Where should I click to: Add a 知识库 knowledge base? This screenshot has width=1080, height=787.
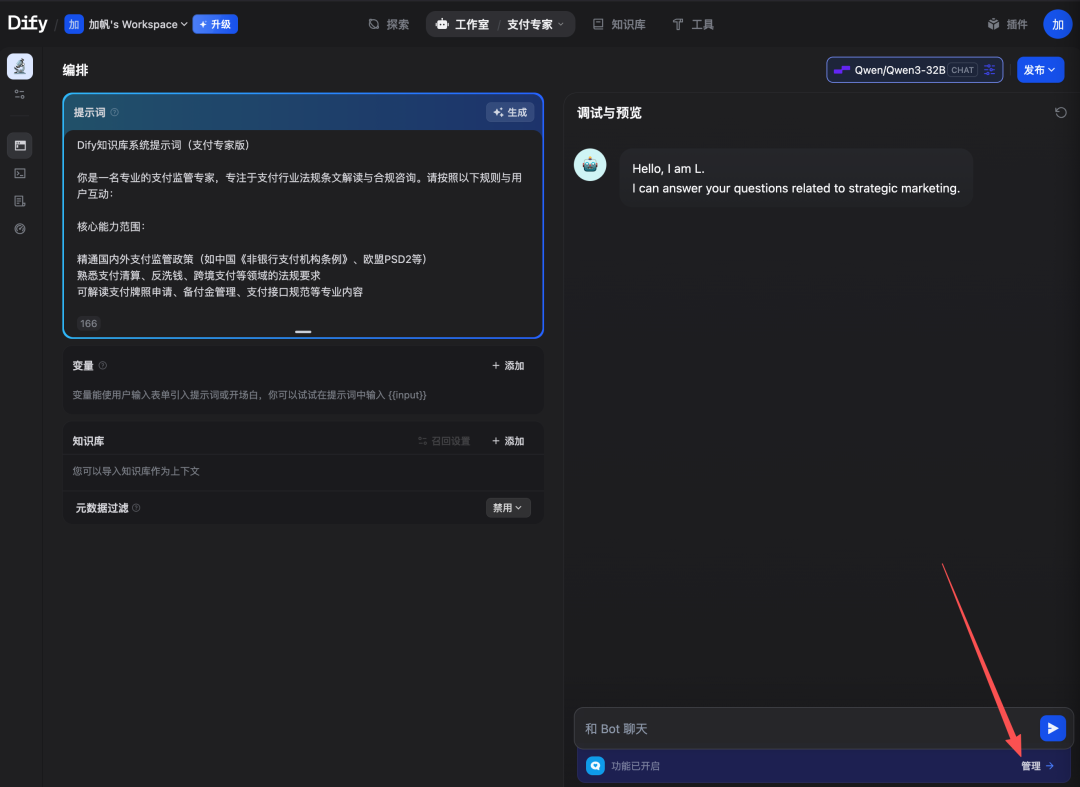(x=508, y=441)
